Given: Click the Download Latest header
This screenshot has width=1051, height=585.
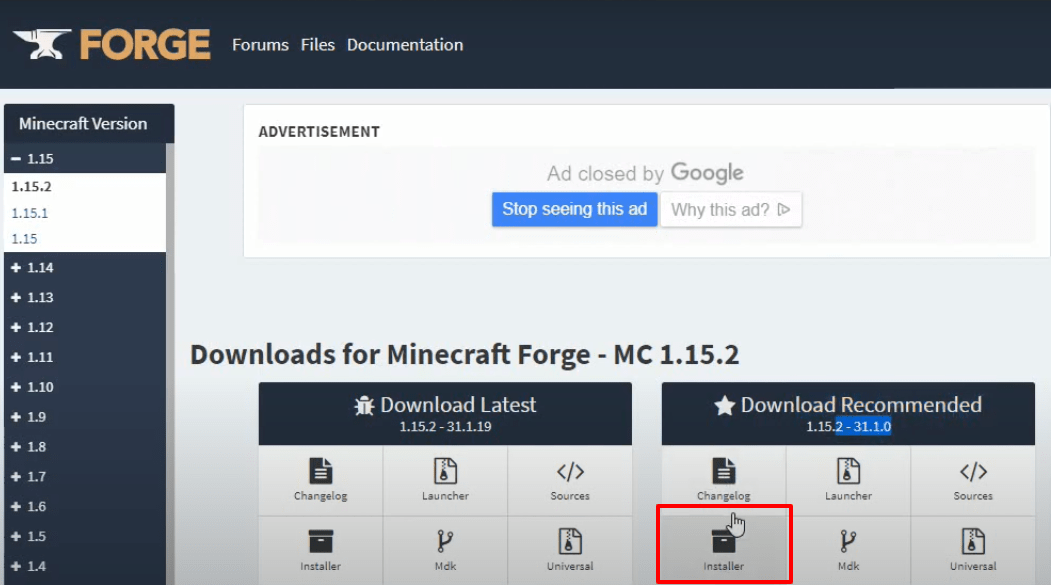Looking at the screenshot, I should coord(445,413).
